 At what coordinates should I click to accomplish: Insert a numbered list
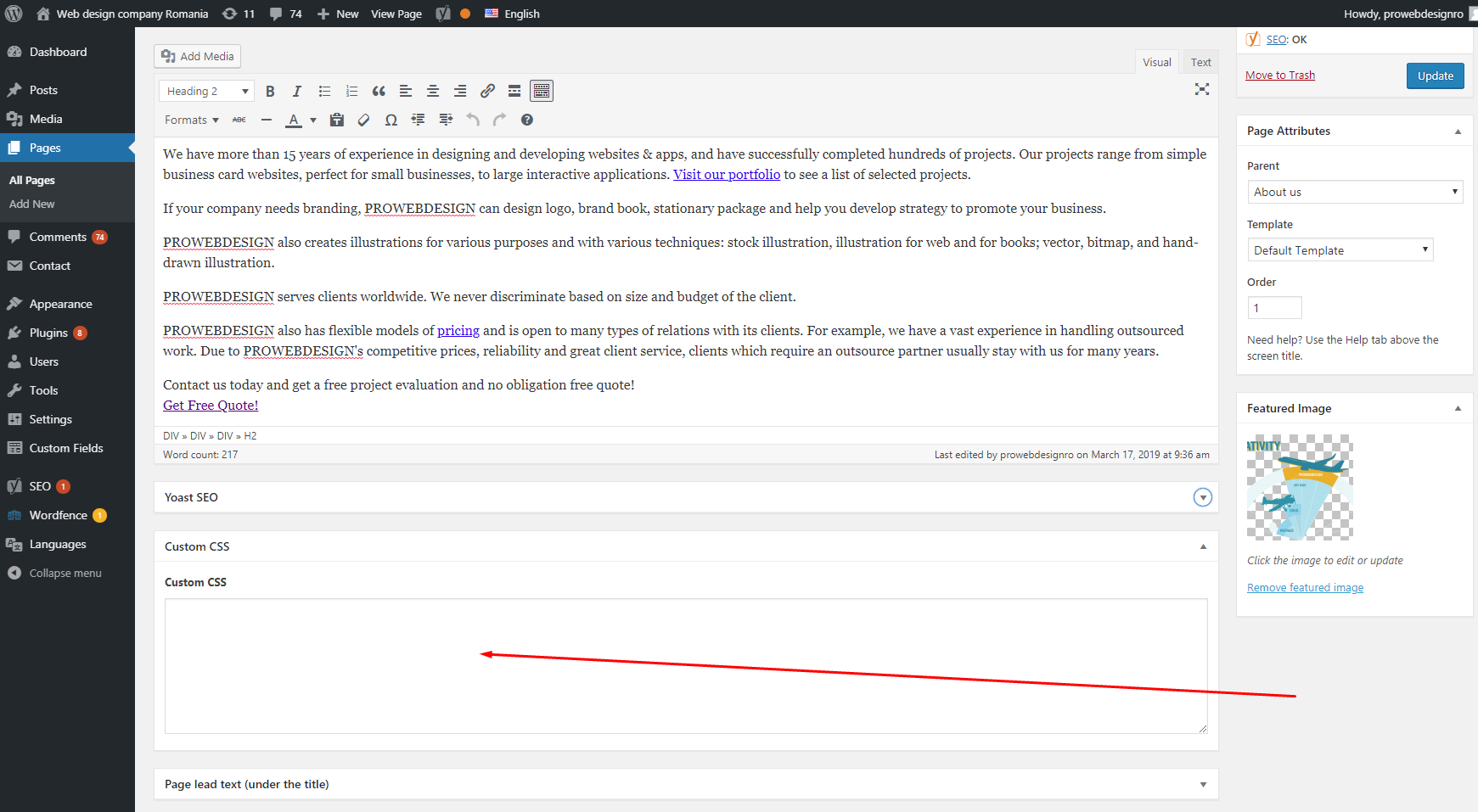351,91
